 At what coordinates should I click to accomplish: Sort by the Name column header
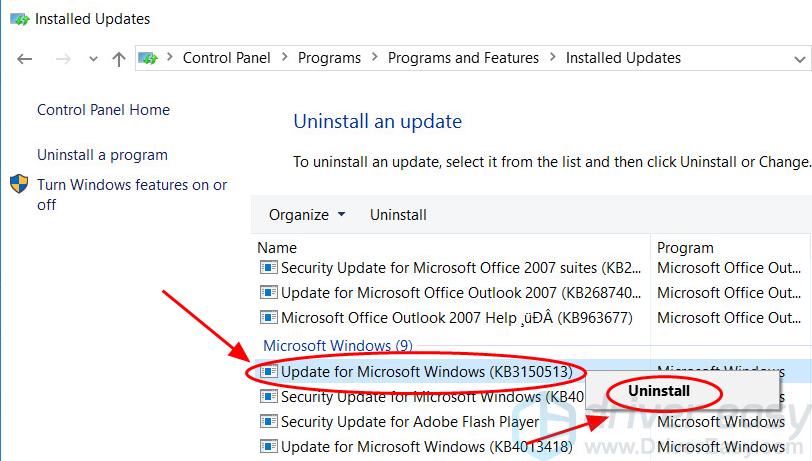(x=277, y=248)
